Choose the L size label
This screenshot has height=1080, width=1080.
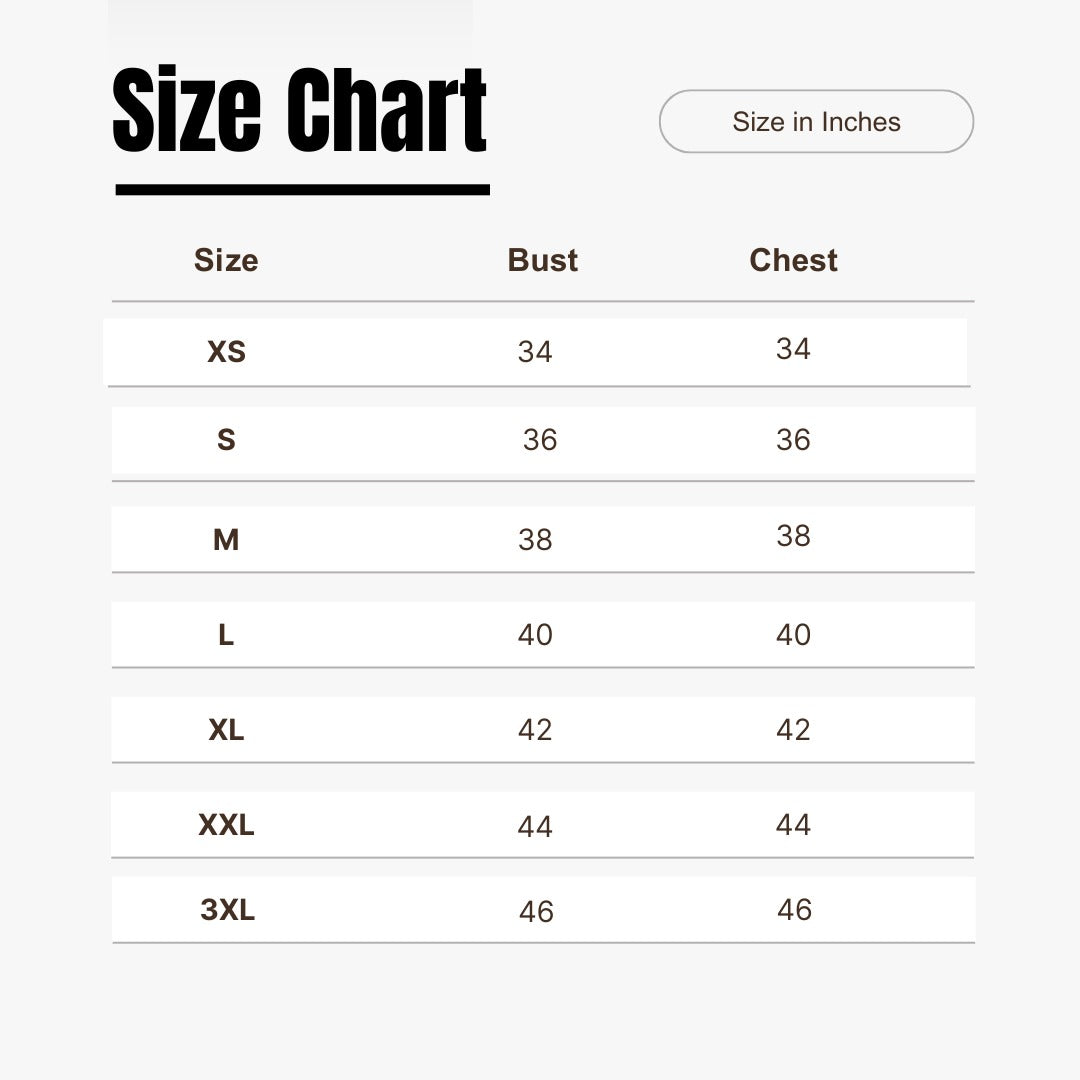click(x=226, y=635)
